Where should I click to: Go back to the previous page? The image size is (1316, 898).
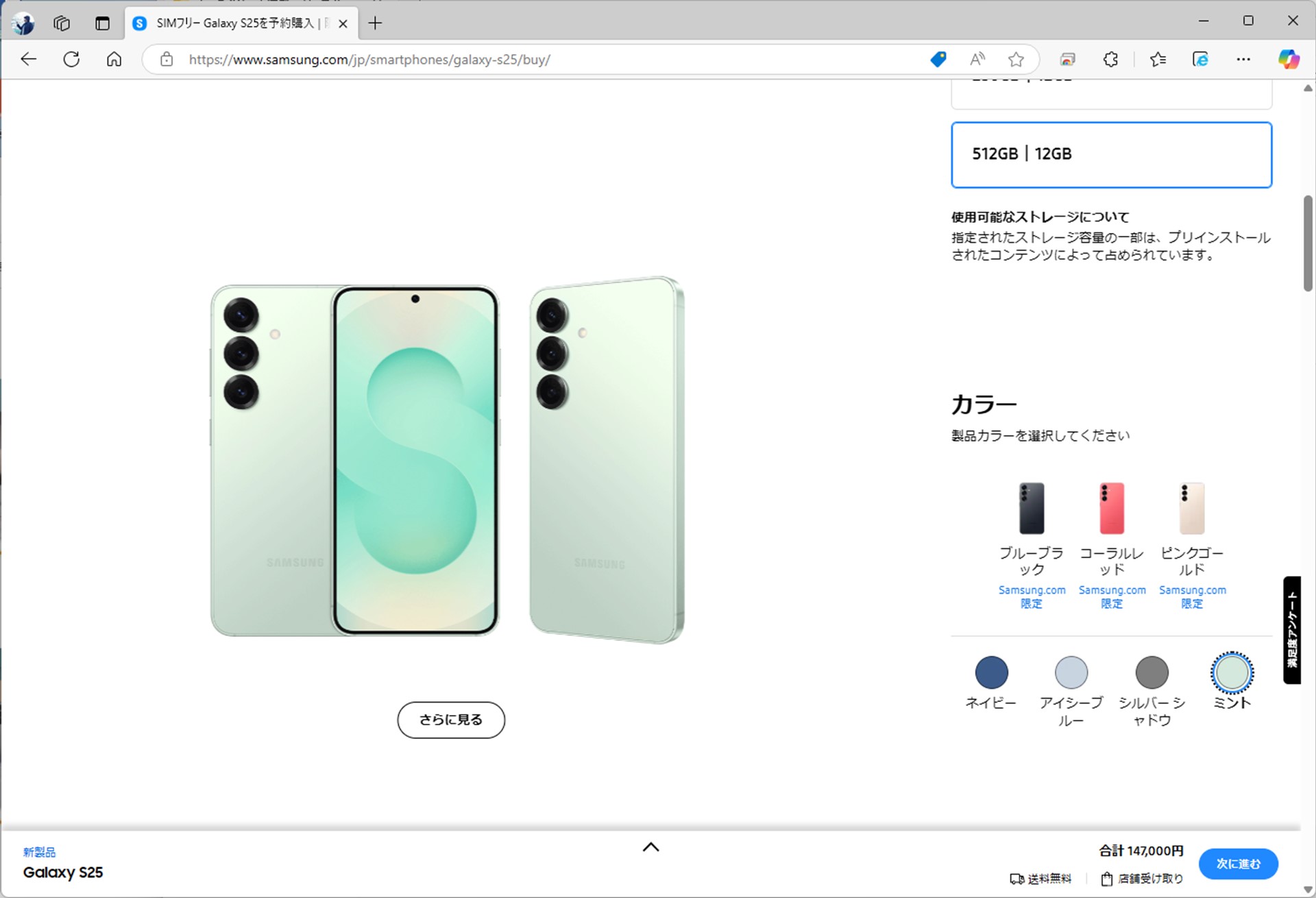click(x=28, y=60)
